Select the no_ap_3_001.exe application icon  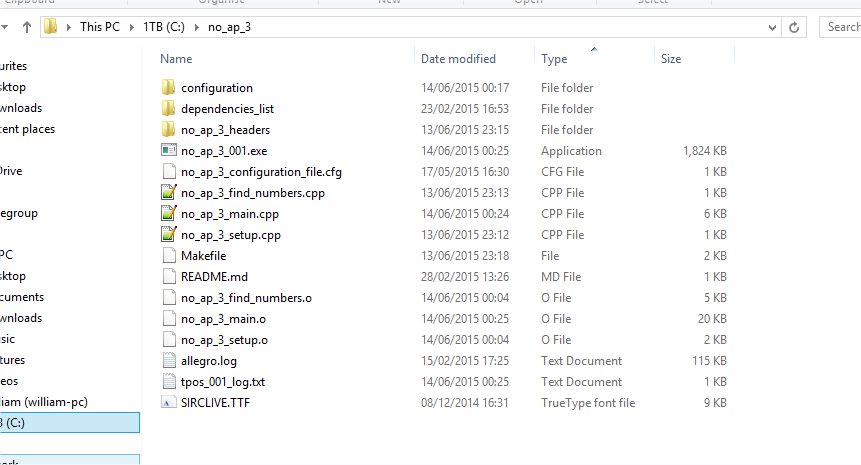coord(168,151)
